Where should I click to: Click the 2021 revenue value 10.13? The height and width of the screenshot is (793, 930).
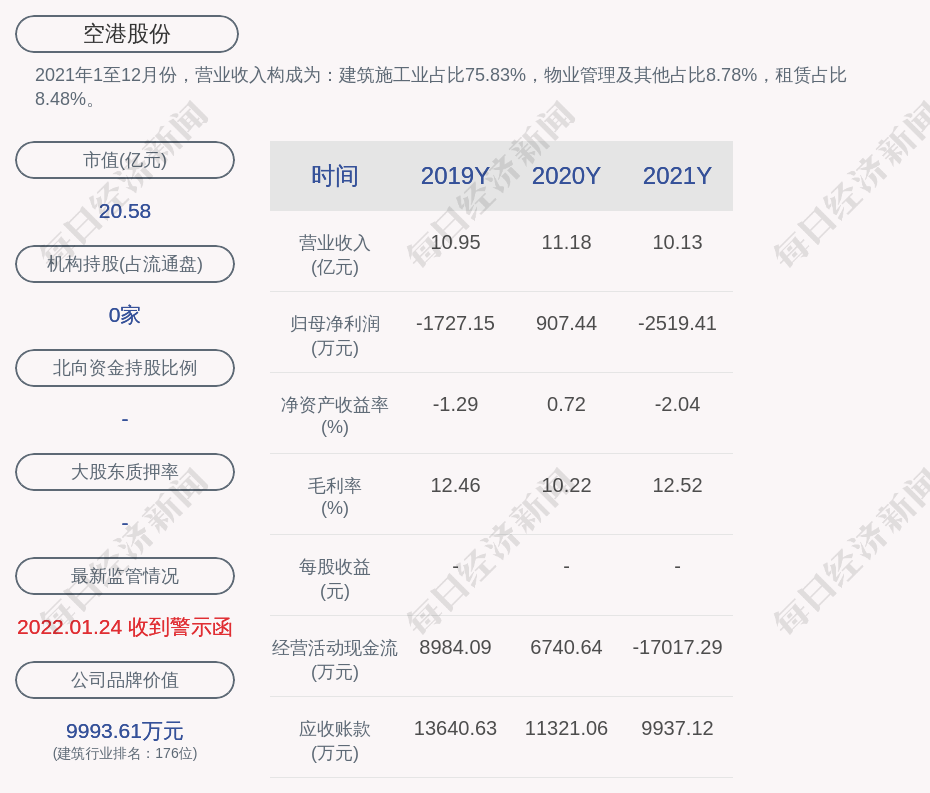pos(677,242)
